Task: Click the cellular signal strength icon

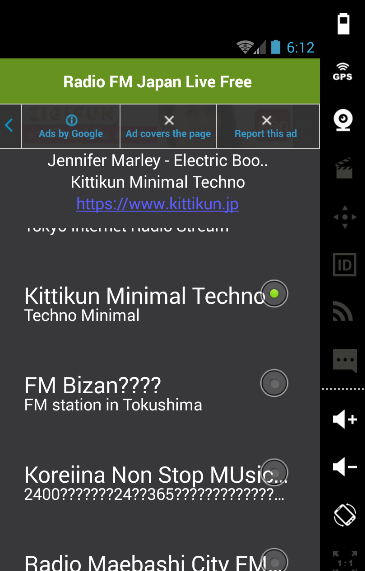Action: click(x=259, y=47)
